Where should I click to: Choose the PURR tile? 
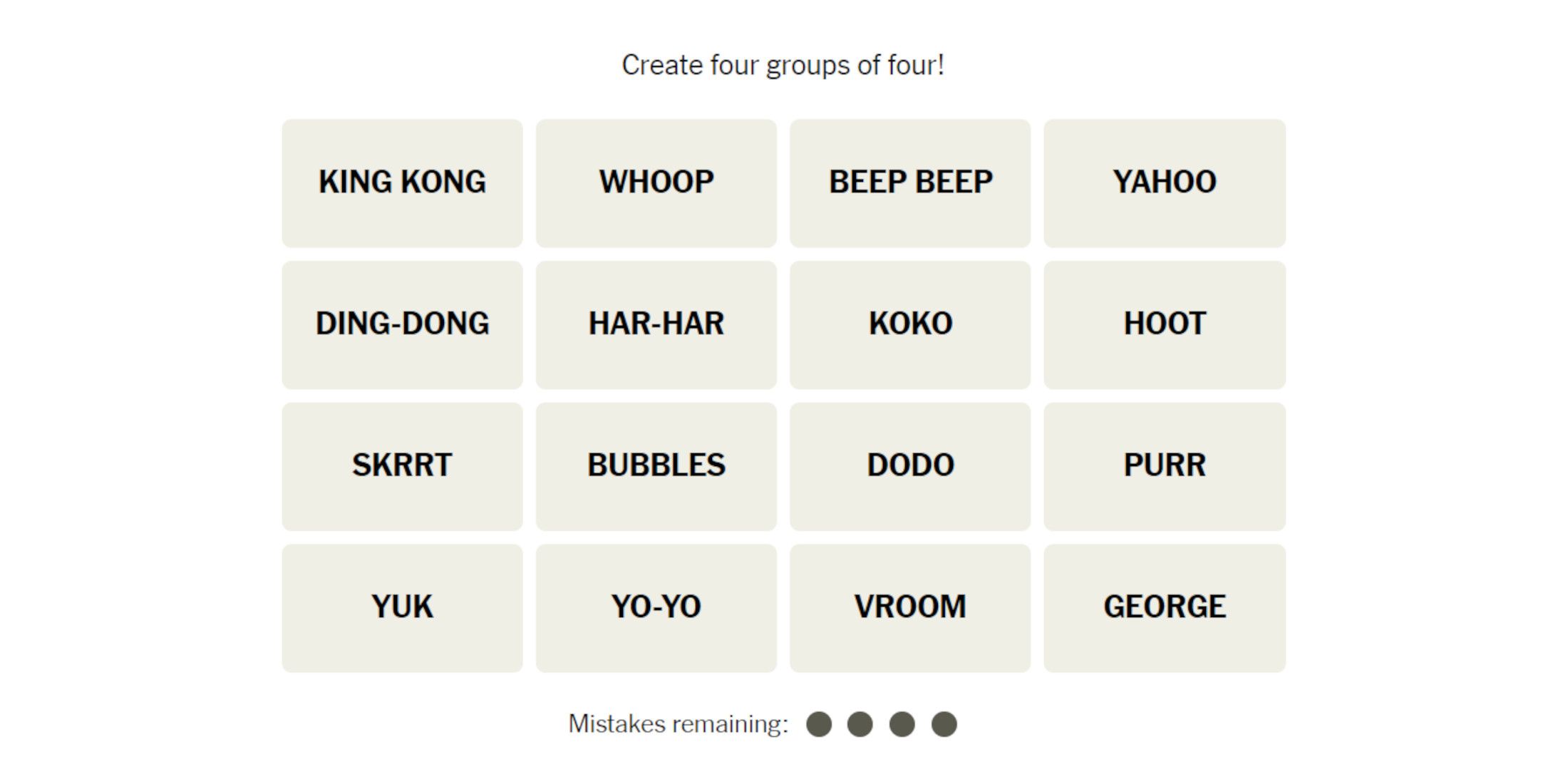pos(1165,466)
